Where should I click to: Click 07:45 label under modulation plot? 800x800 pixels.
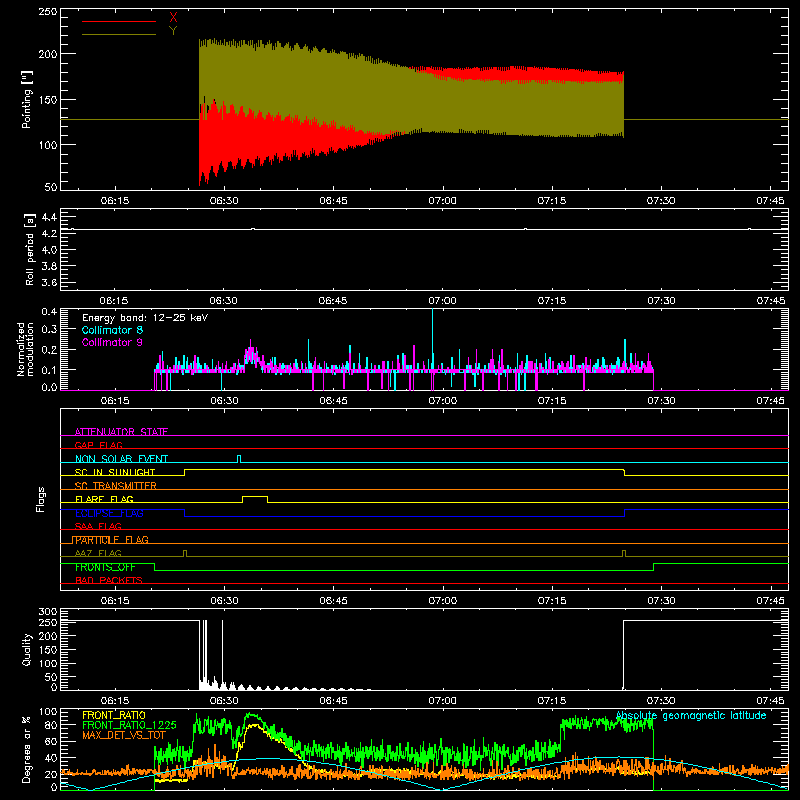click(x=770, y=401)
